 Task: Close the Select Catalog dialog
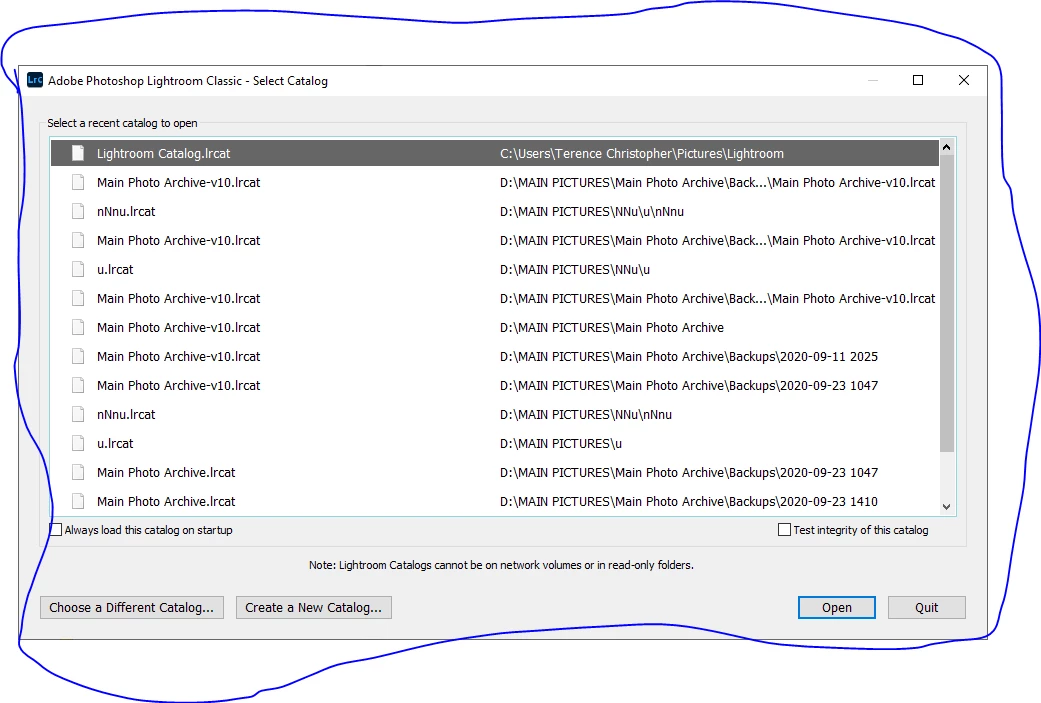(x=964, y=80)
